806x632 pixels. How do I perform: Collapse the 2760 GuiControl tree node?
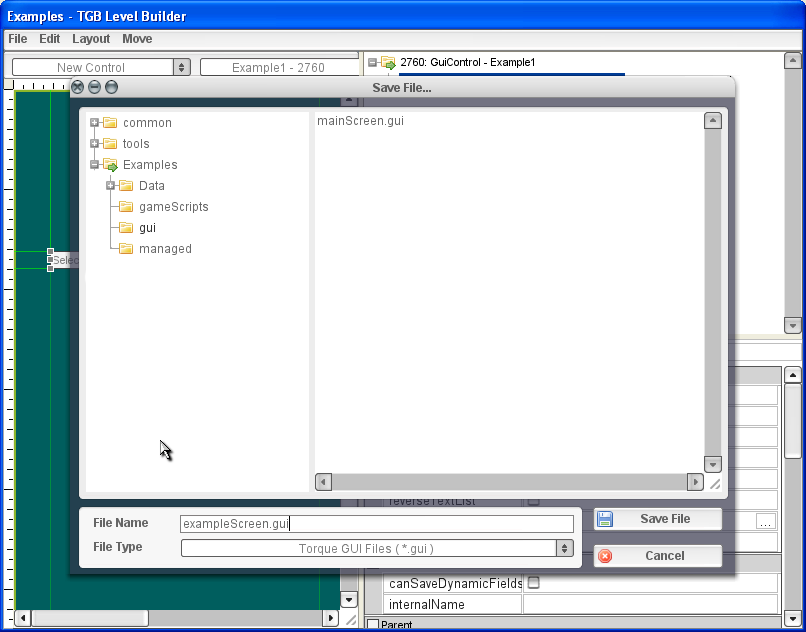372,62
